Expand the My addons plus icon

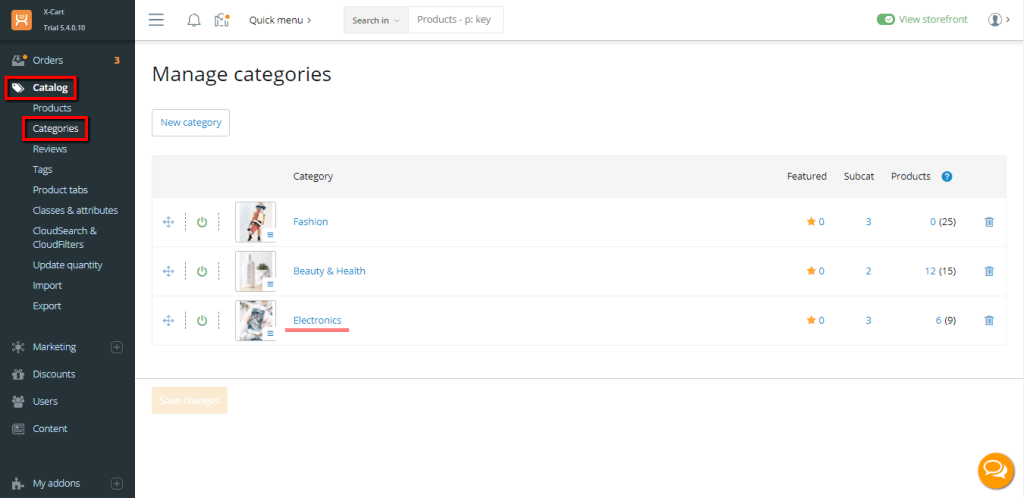(x=117, y=484)
